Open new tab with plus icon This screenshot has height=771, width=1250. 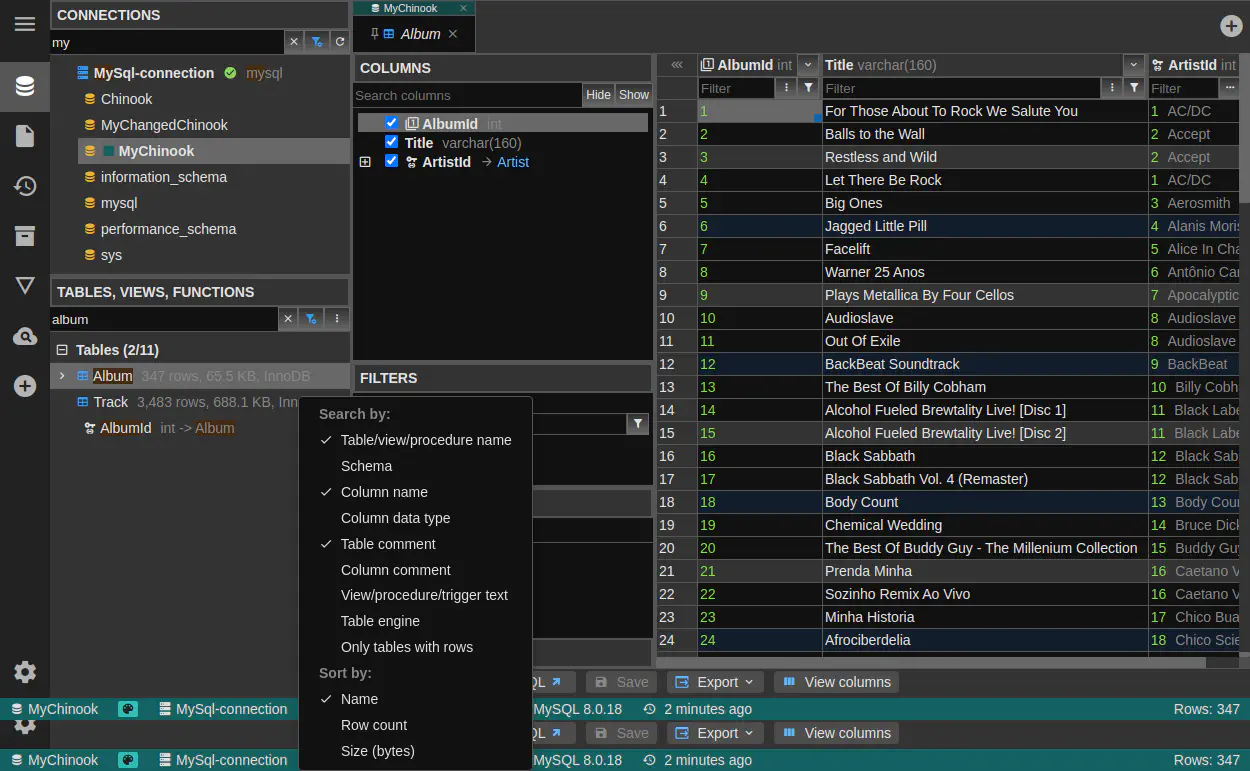coord(1231,26)
